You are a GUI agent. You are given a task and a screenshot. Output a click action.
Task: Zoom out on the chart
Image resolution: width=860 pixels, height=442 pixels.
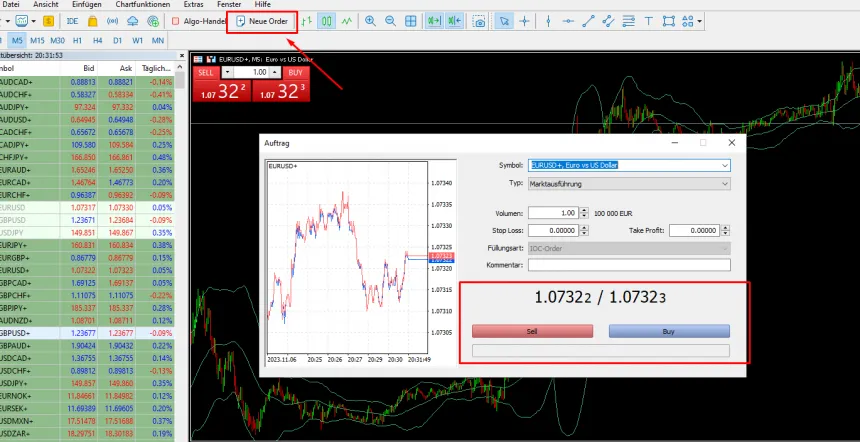391,21
